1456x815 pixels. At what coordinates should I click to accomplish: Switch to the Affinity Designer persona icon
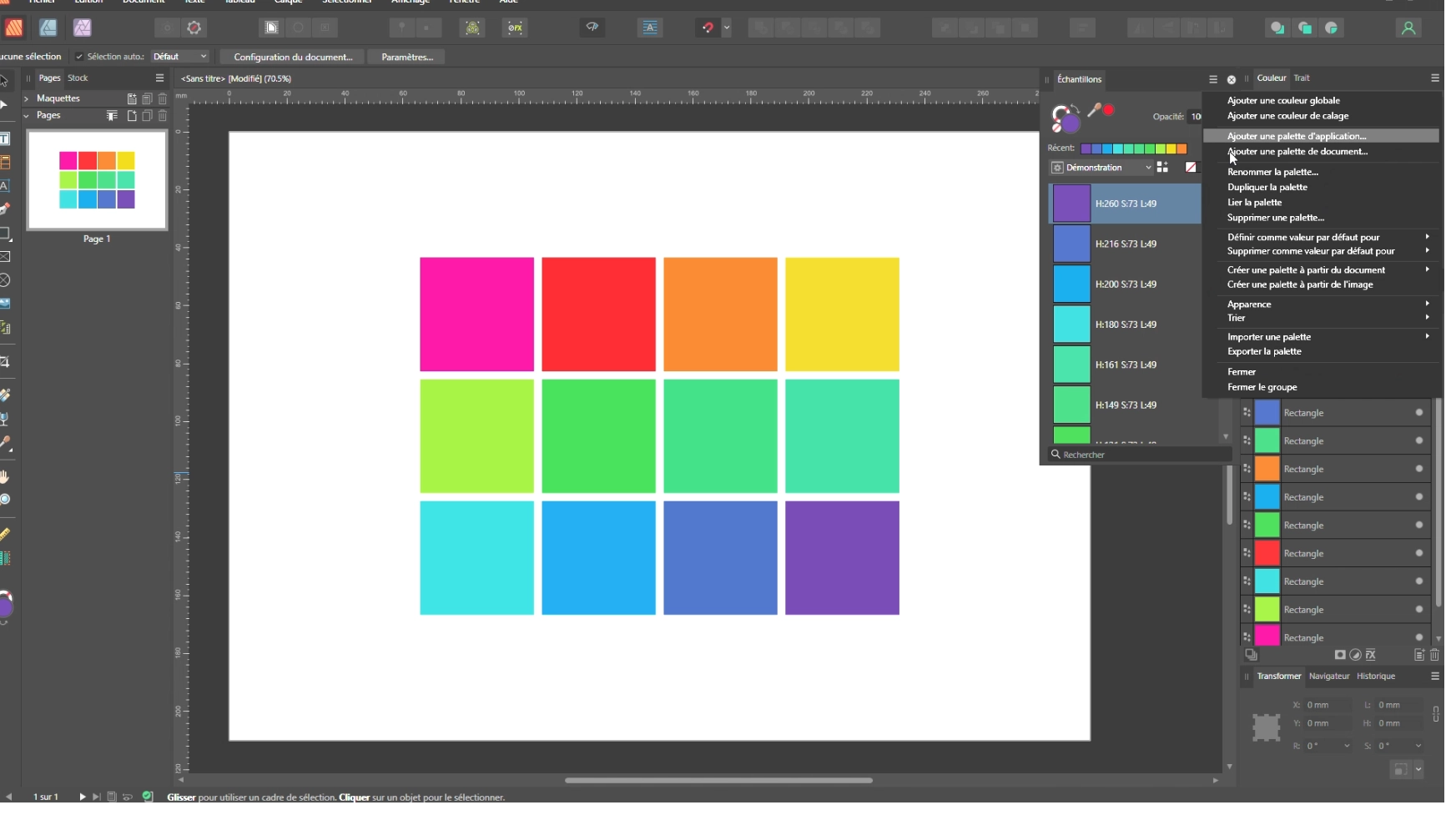tap(48, 28)
